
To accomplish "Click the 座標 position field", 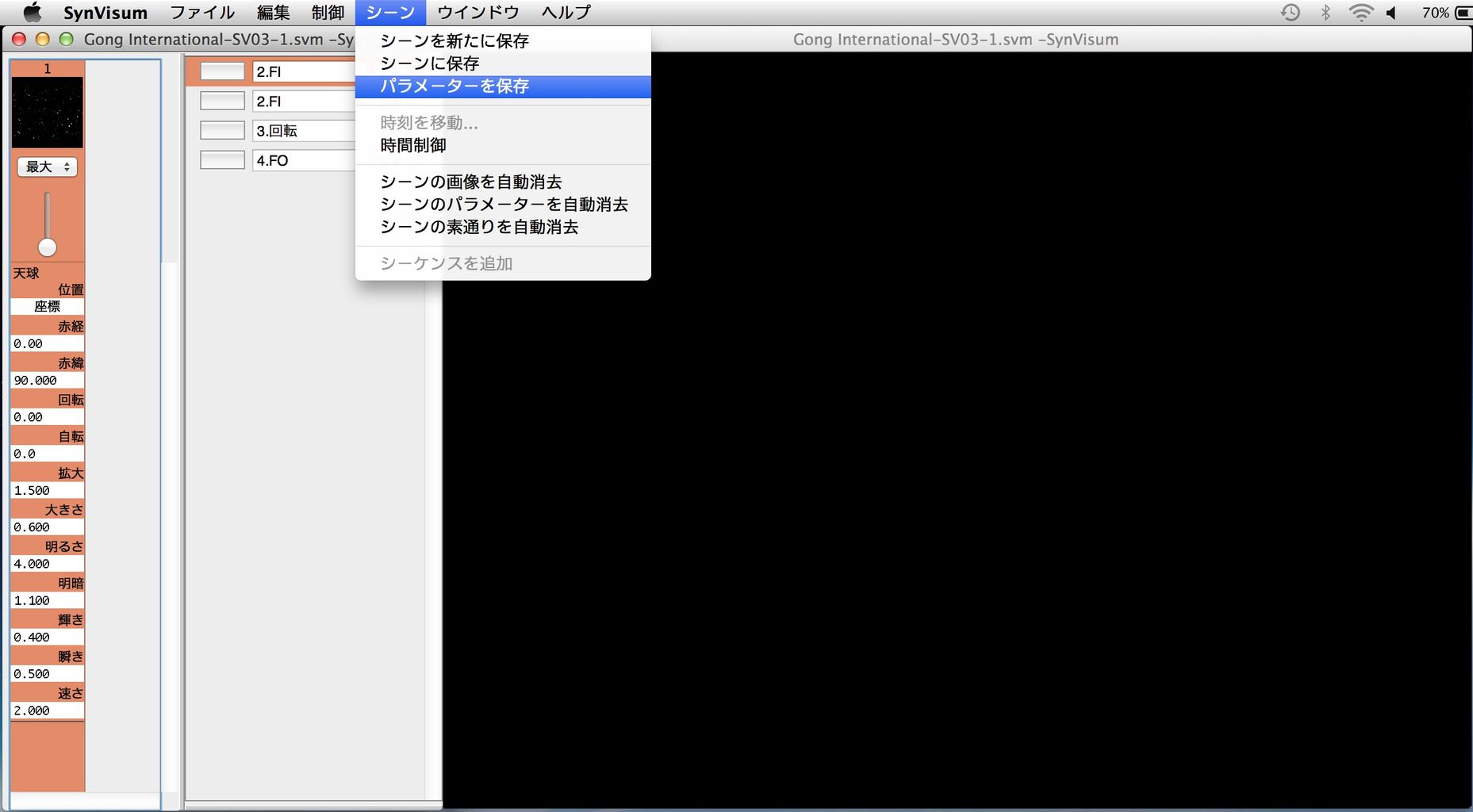I will (48, 307).
